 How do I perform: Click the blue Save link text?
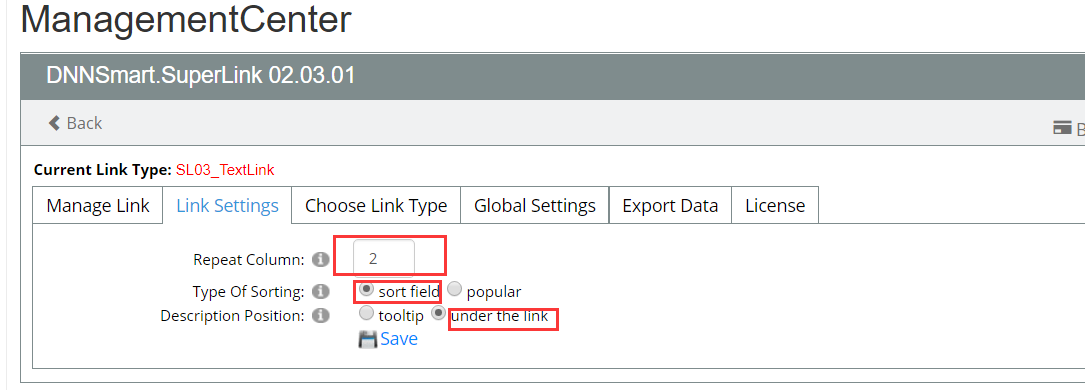(399, 339)
